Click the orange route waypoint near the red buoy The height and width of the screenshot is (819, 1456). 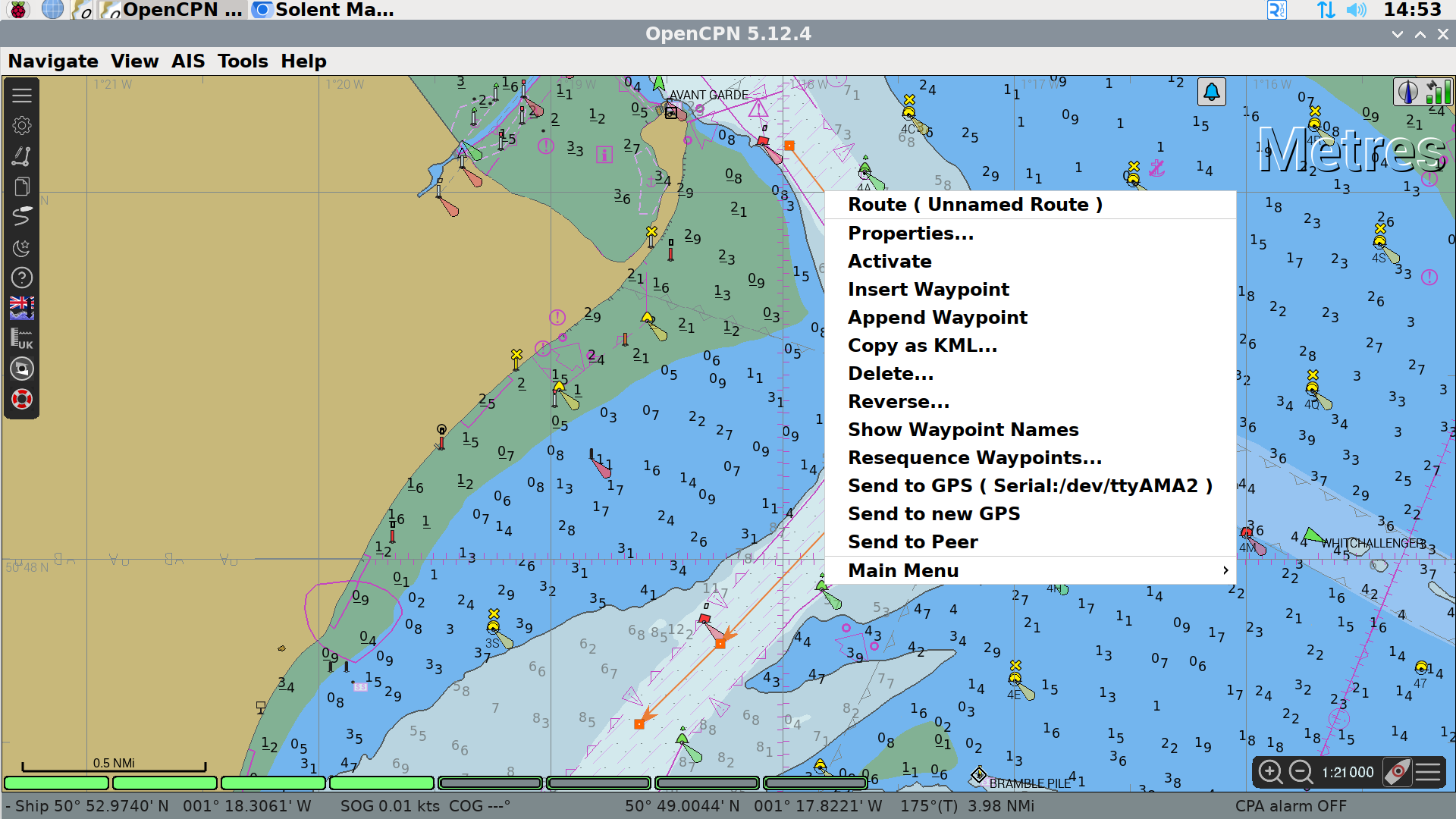coord(720,644)
